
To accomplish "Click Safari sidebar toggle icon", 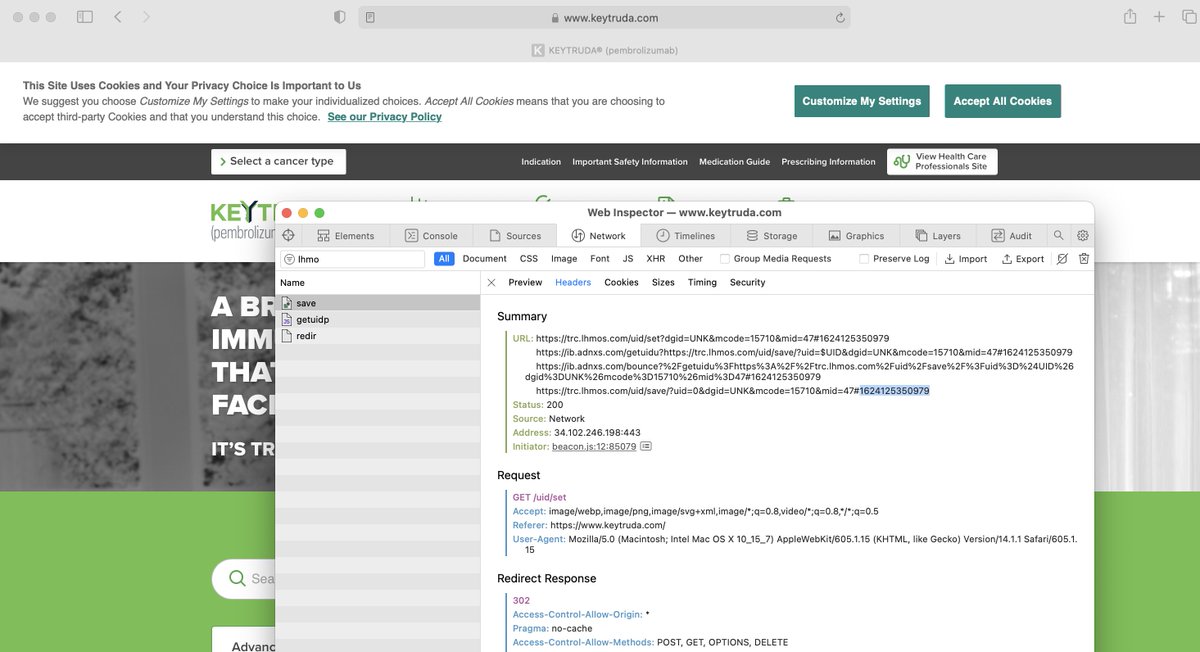I will point(85,17).
